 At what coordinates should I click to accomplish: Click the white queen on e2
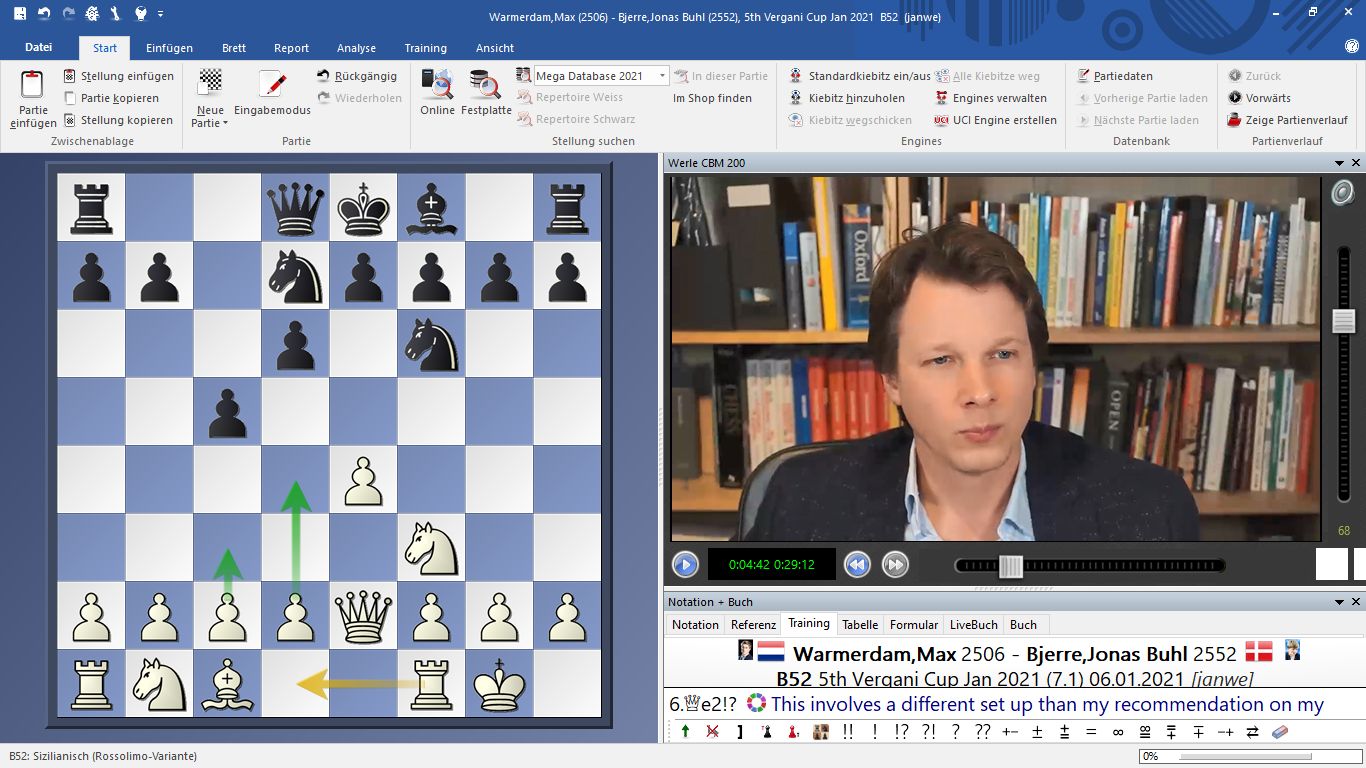point(363,616)
